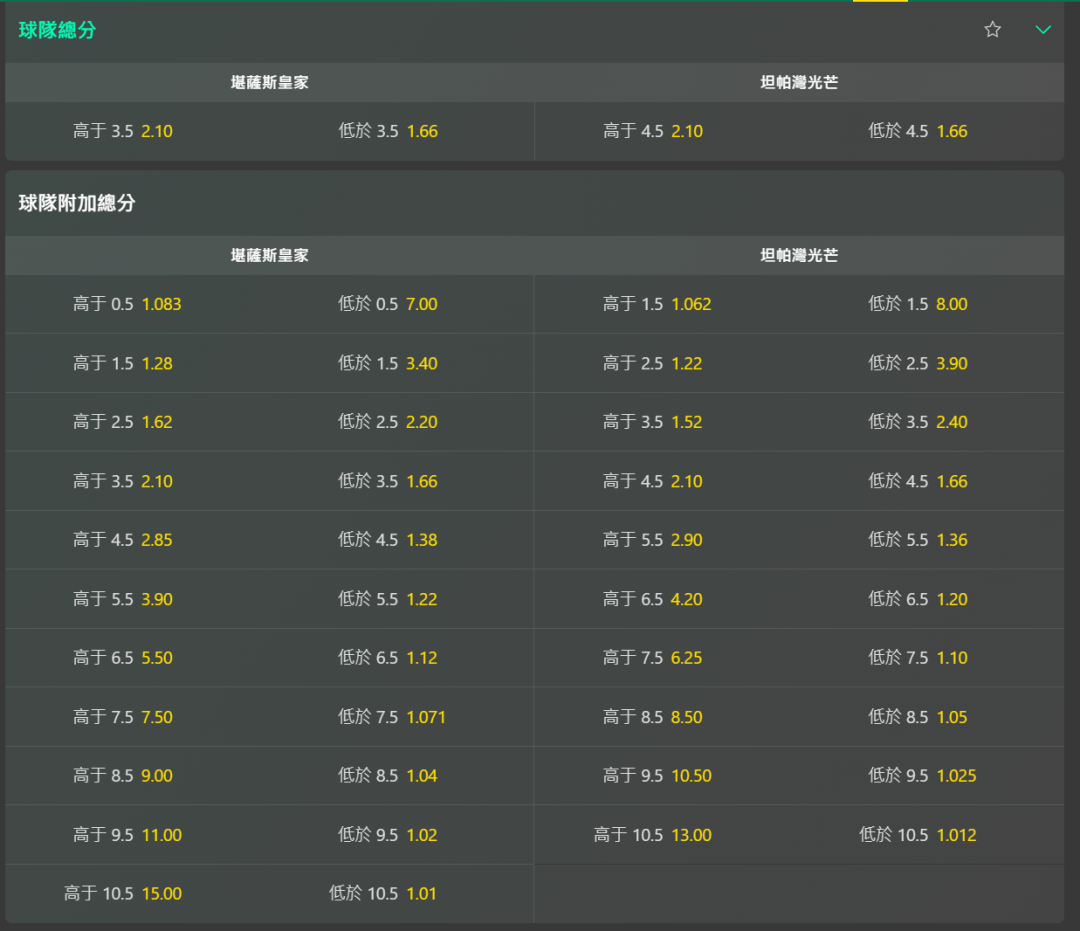Select the 球隊附加總分 section header

[x=77, y=203]
